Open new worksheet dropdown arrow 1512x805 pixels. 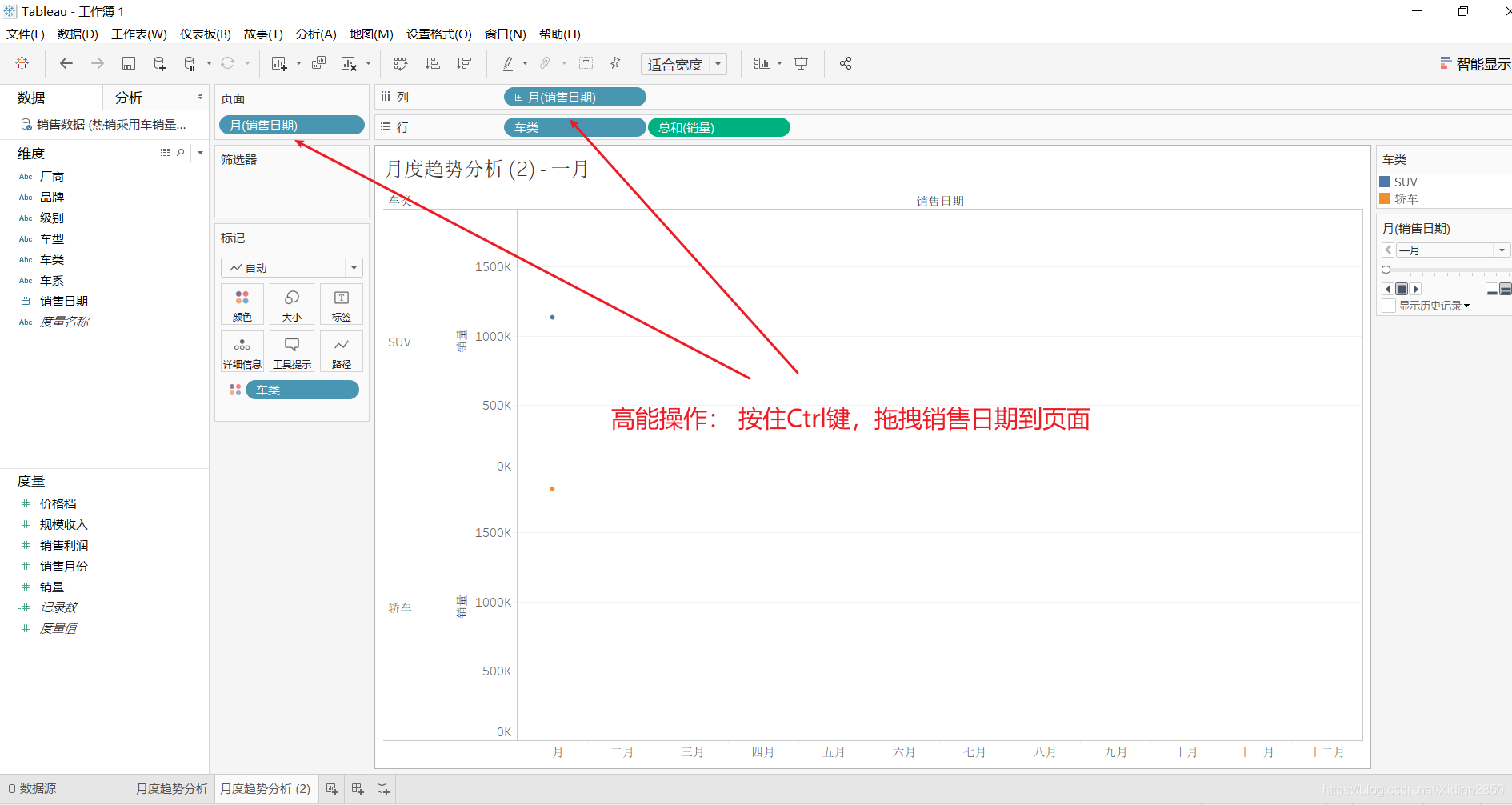point(298,63)
